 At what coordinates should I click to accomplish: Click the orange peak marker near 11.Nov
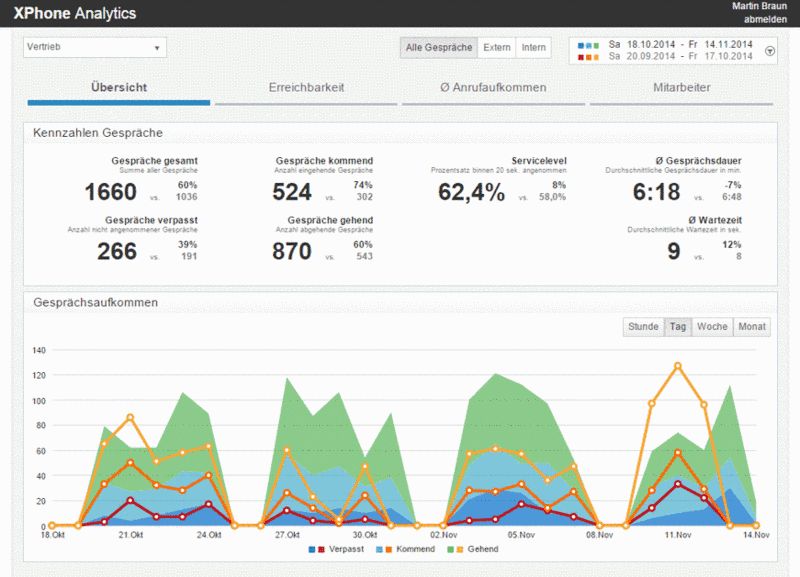pos(678,366)
